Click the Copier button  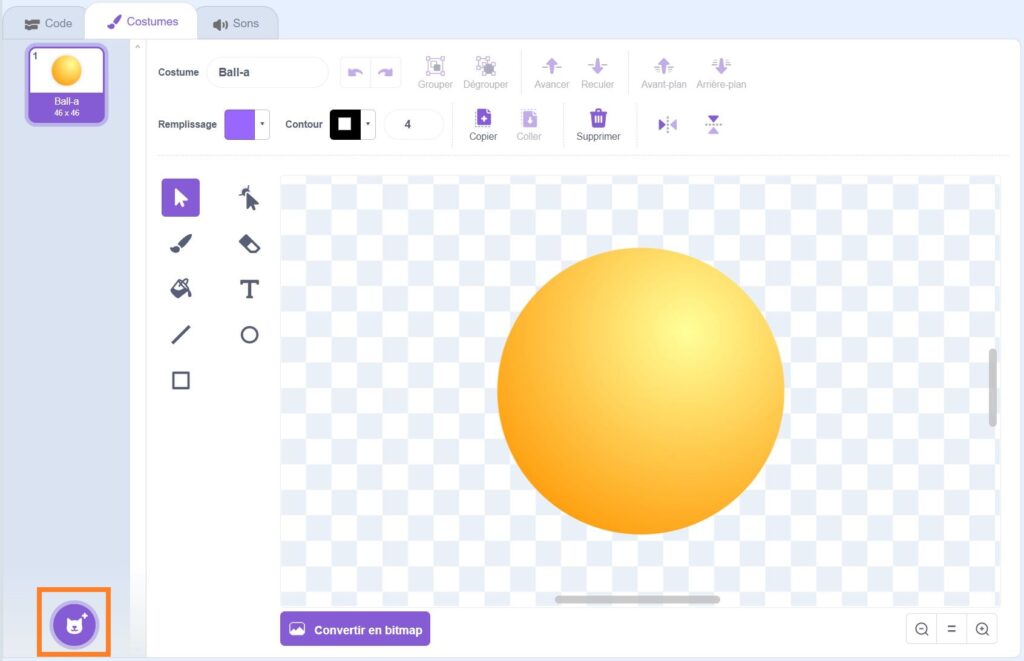483,125
